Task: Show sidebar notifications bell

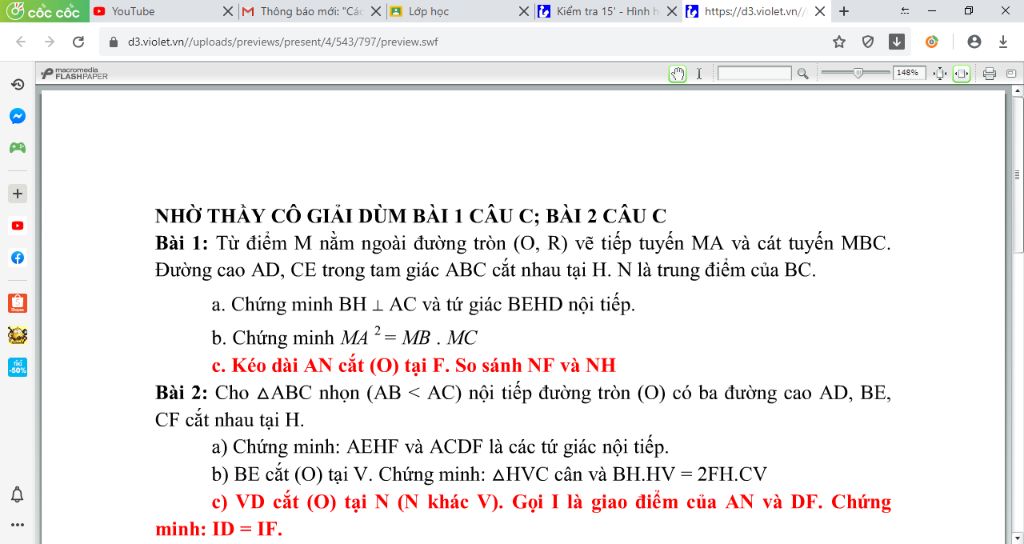Action: pos(18,494)
